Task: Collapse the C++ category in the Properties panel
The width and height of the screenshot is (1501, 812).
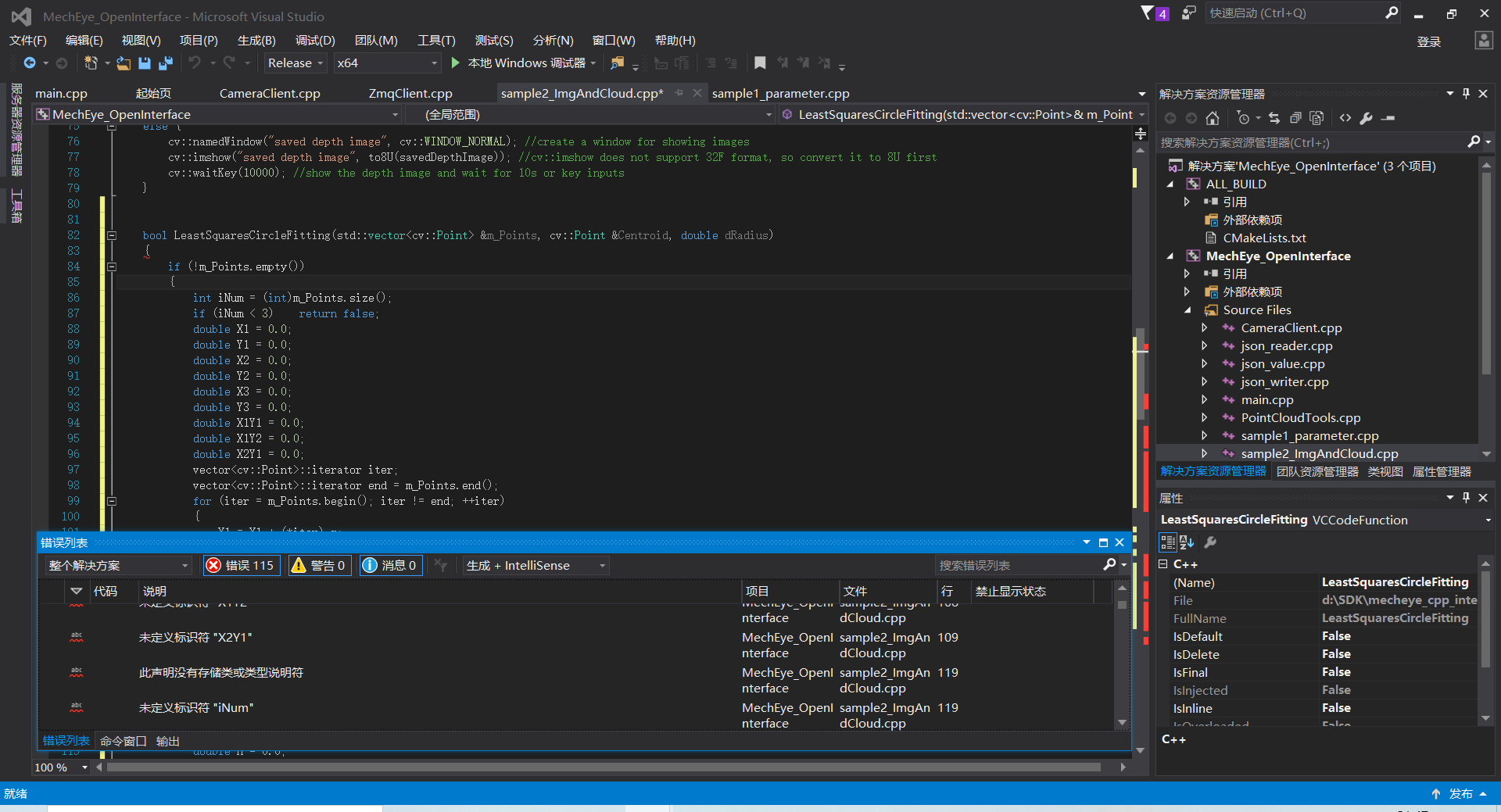Action: pos(1163,564)
